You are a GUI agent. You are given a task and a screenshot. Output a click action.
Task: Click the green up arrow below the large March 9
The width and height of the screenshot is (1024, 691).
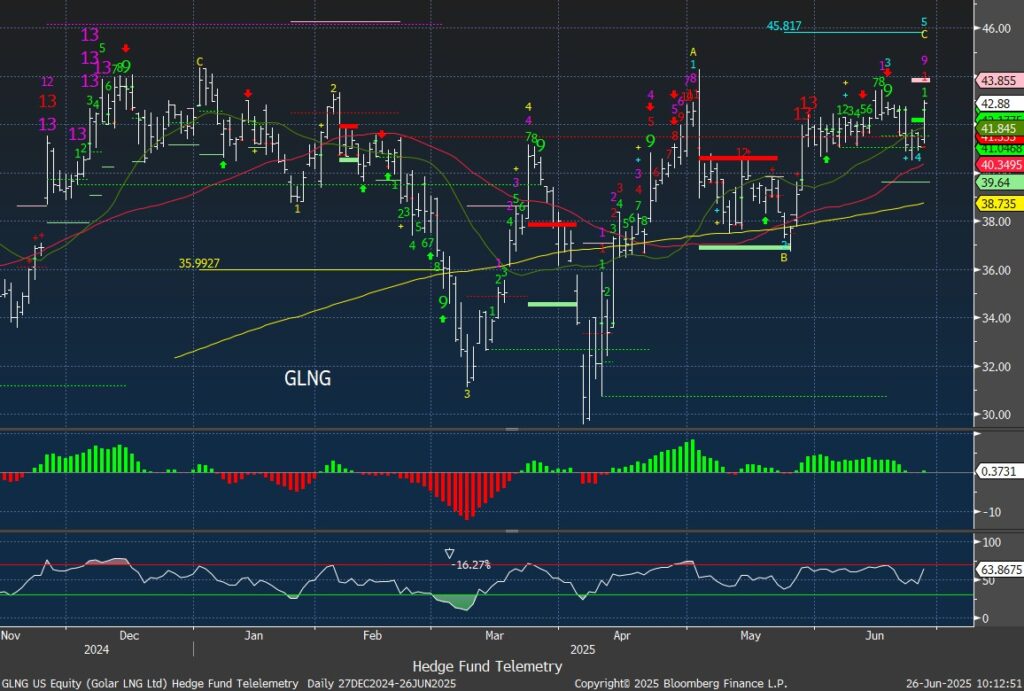pos(443,319)
